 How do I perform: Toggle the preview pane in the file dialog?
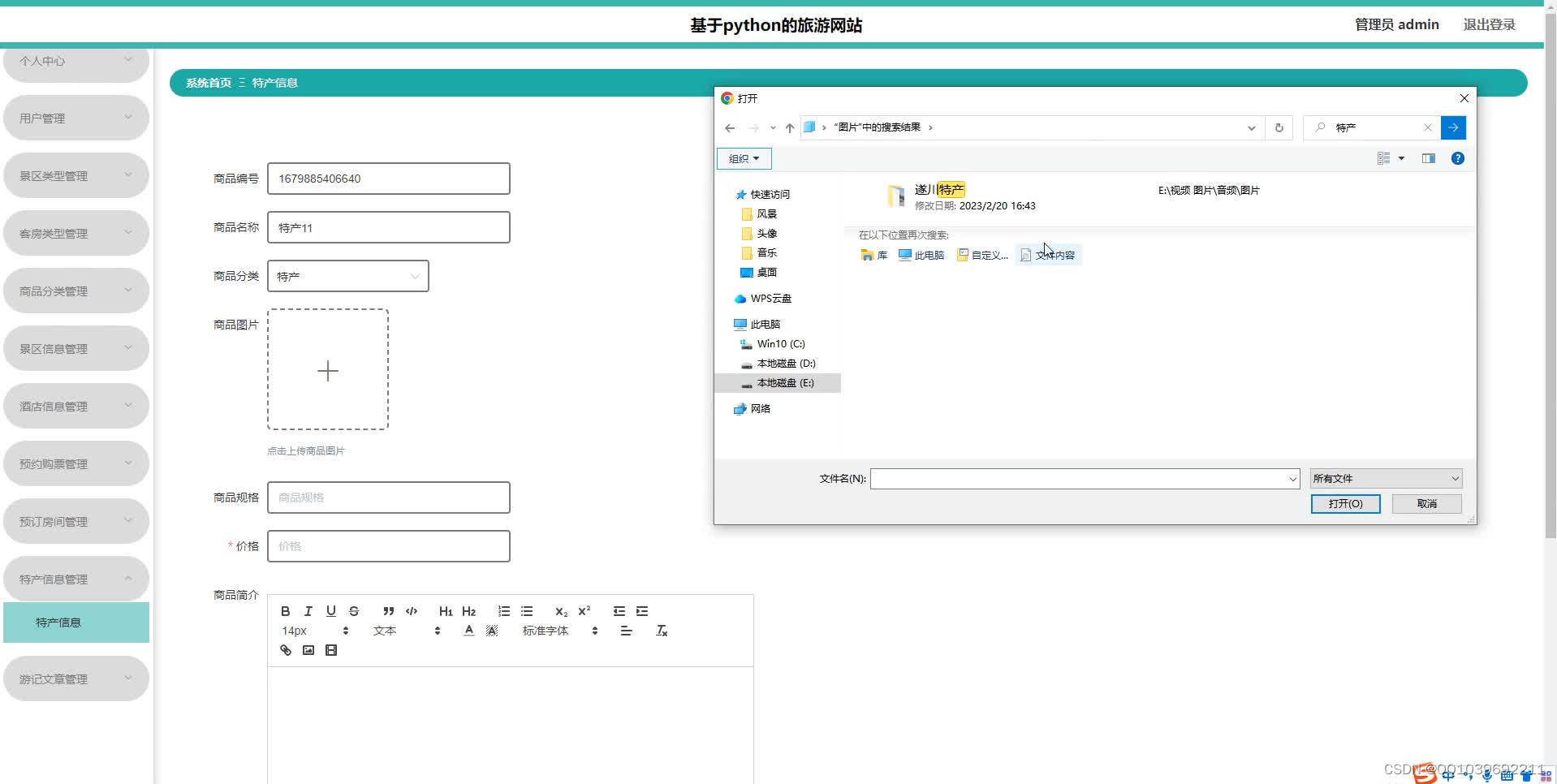[1429, 159]
